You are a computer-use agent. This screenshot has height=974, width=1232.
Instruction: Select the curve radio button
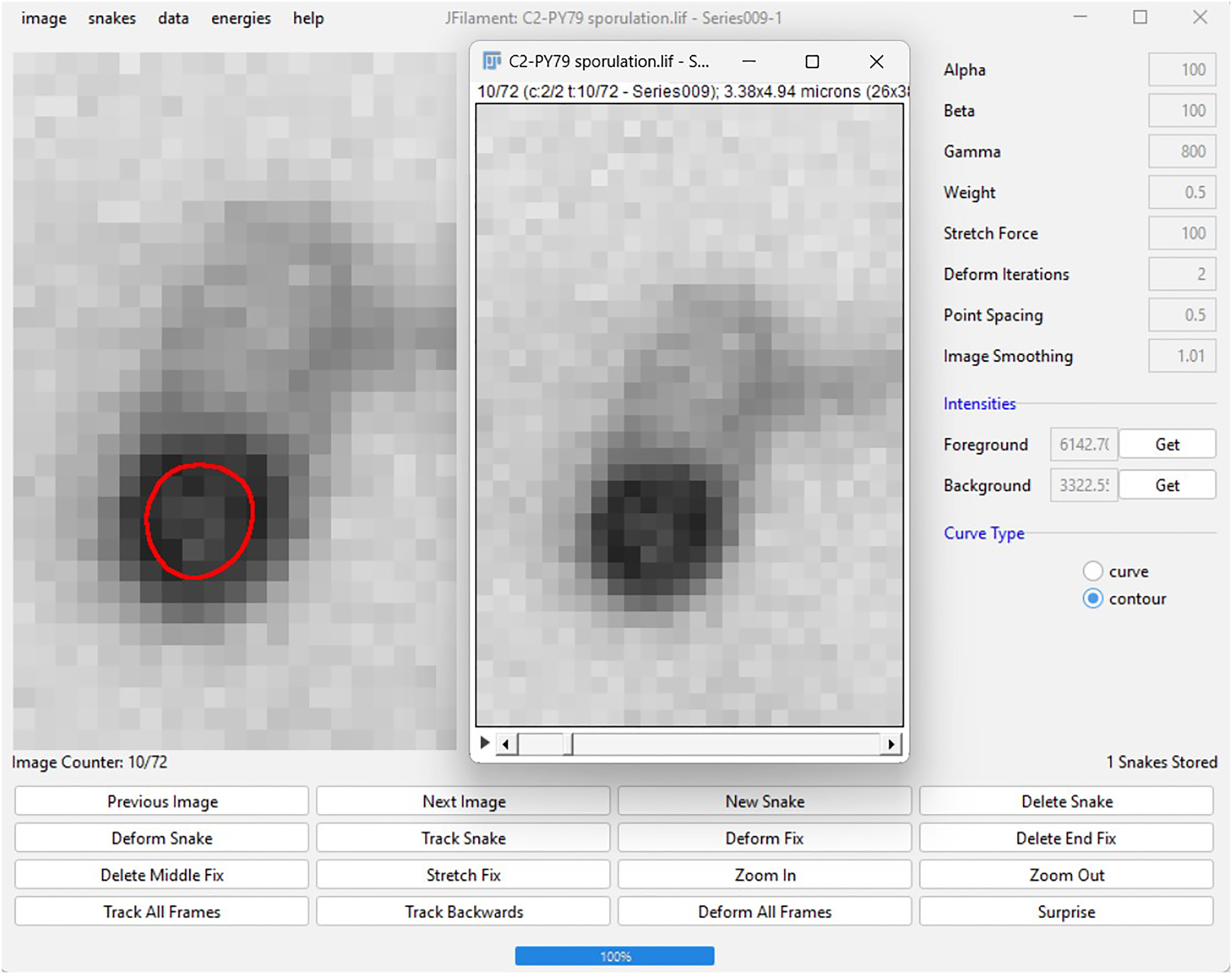click(1092, 571)
